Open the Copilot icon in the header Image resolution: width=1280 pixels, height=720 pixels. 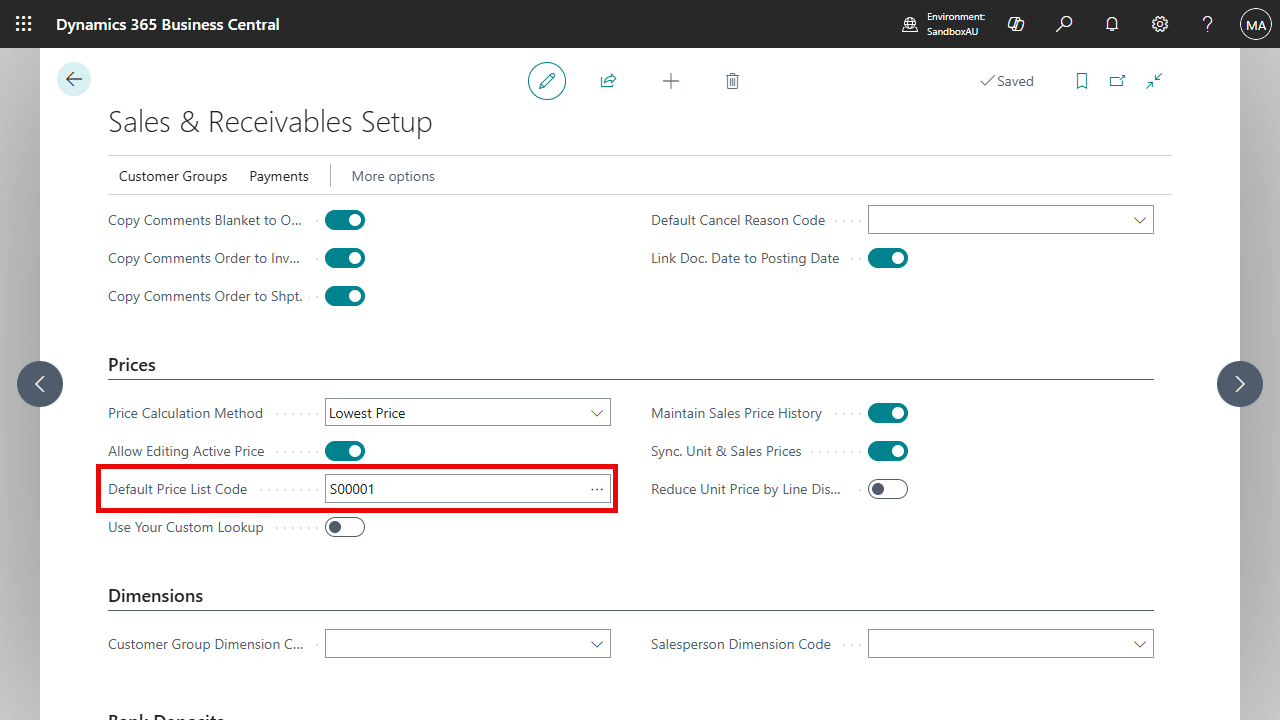(x=1016, y=24)
